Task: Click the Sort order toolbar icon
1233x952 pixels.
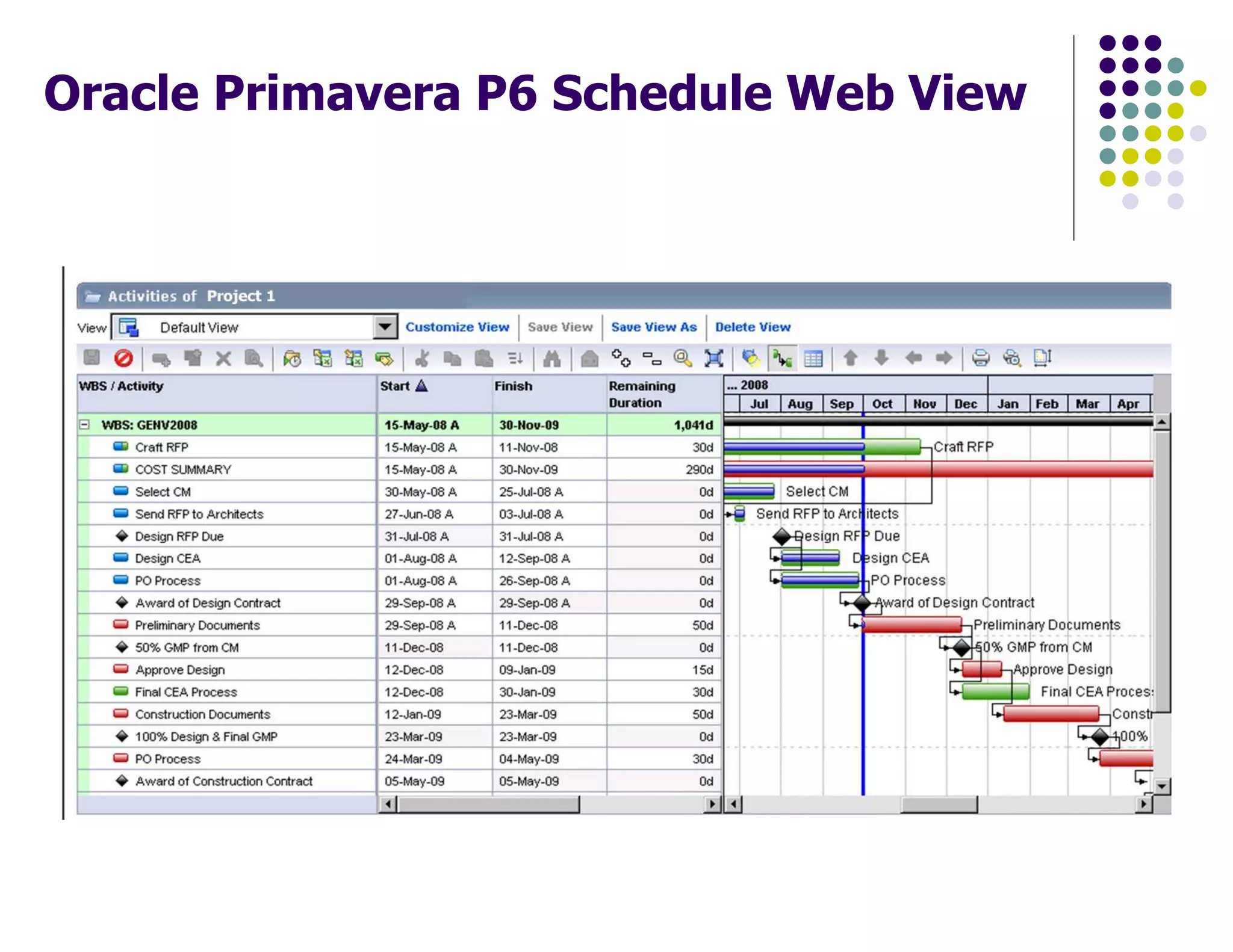Action: click(515, 359)
